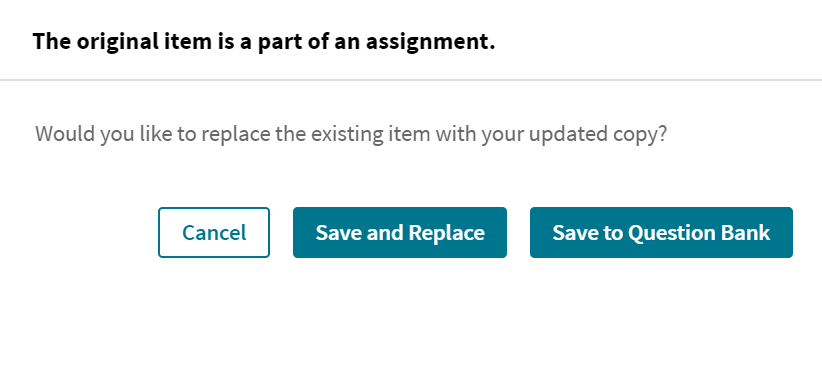Choose the white outlined Cancel button
The image size is (822, 365).
coord(214,232)
